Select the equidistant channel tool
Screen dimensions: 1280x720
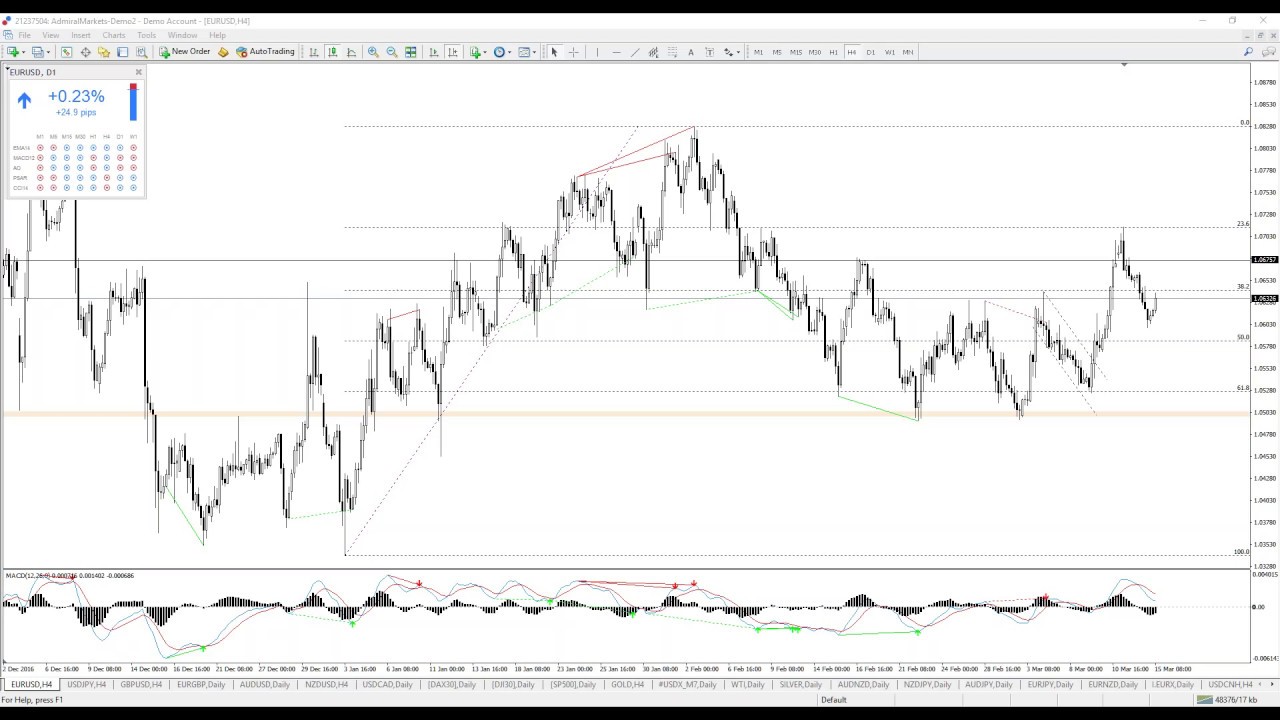(x=653, y=52)
